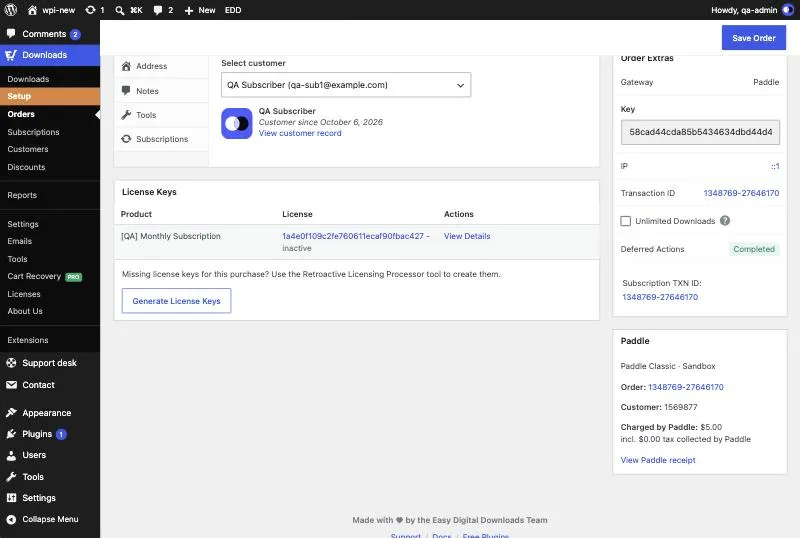Click the New content plus icon
The width and height of the screenshot is (800, 538).
click(189, 10)
